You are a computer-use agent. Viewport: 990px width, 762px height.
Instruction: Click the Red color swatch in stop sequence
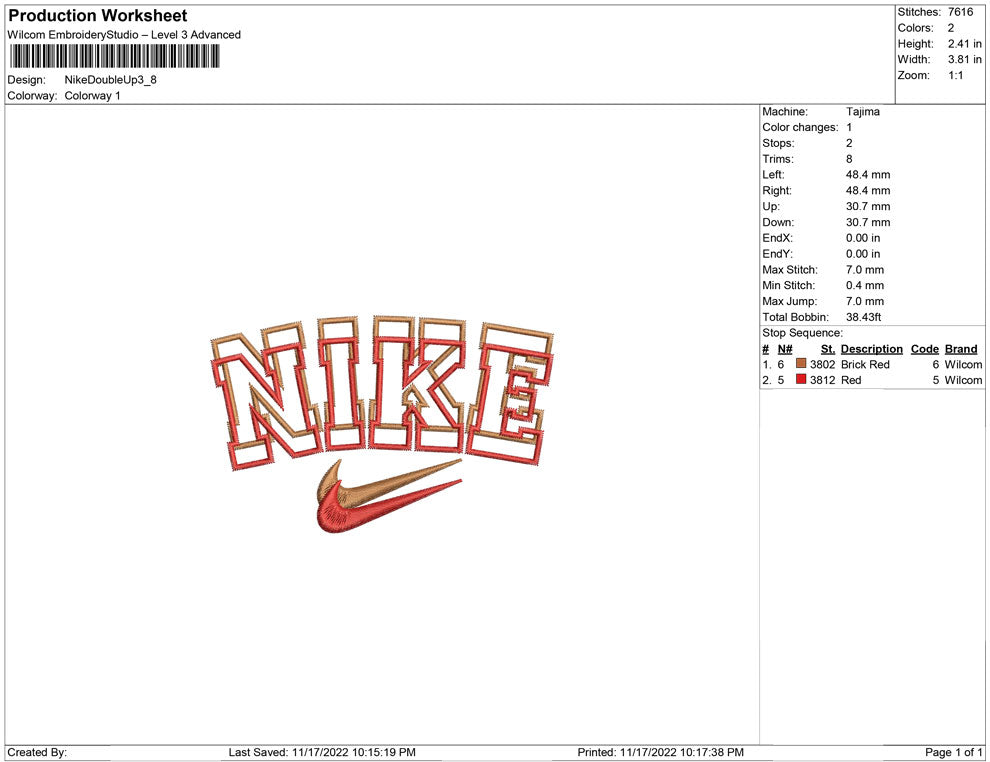801,379
